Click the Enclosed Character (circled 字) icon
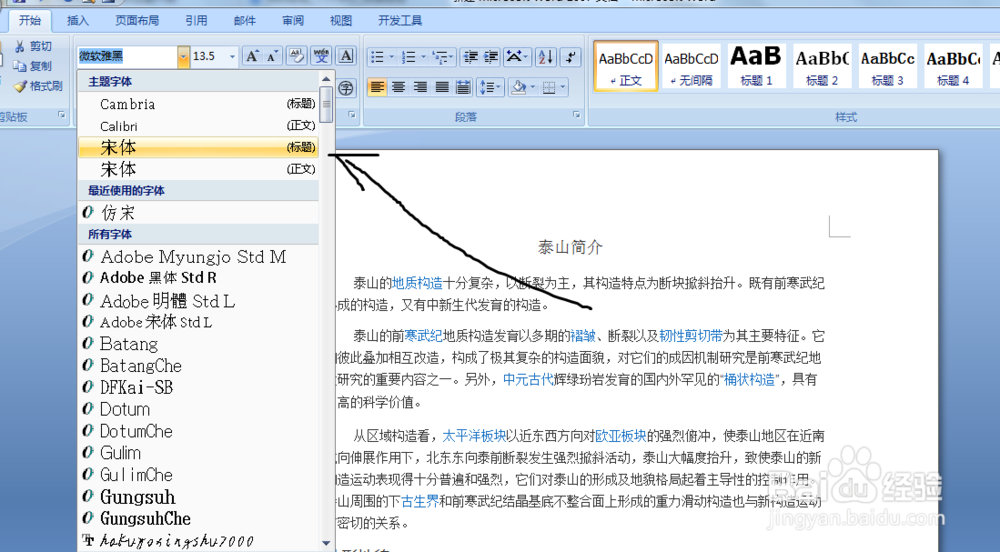The image size is (1000, 552). tap(346, 87)
